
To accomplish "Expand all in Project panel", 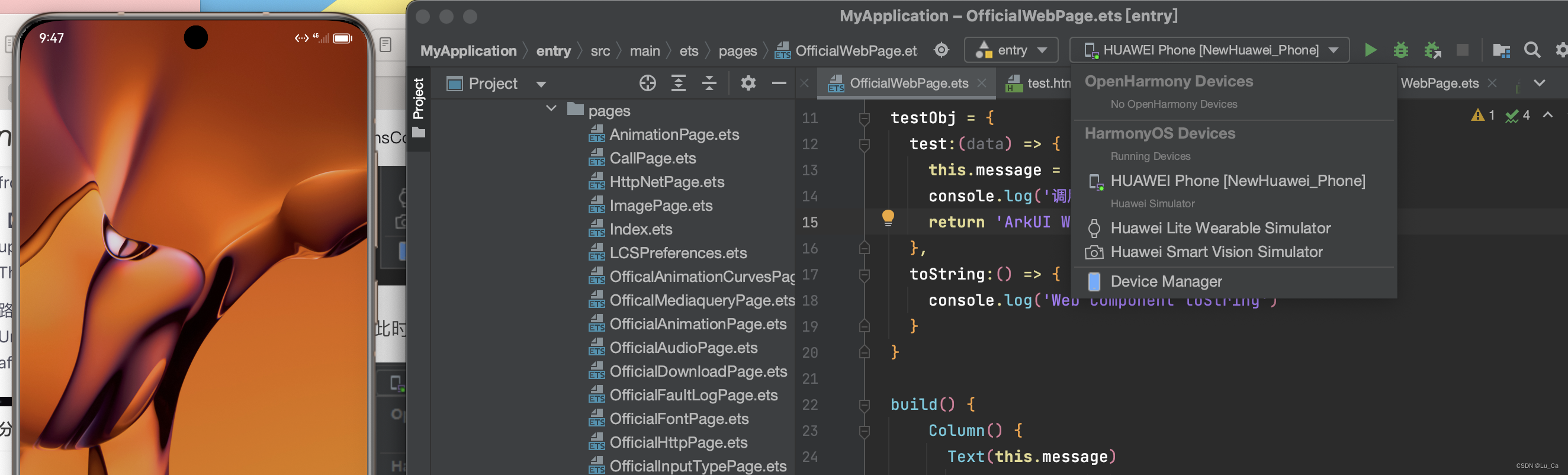I will (x=678, y=83).
